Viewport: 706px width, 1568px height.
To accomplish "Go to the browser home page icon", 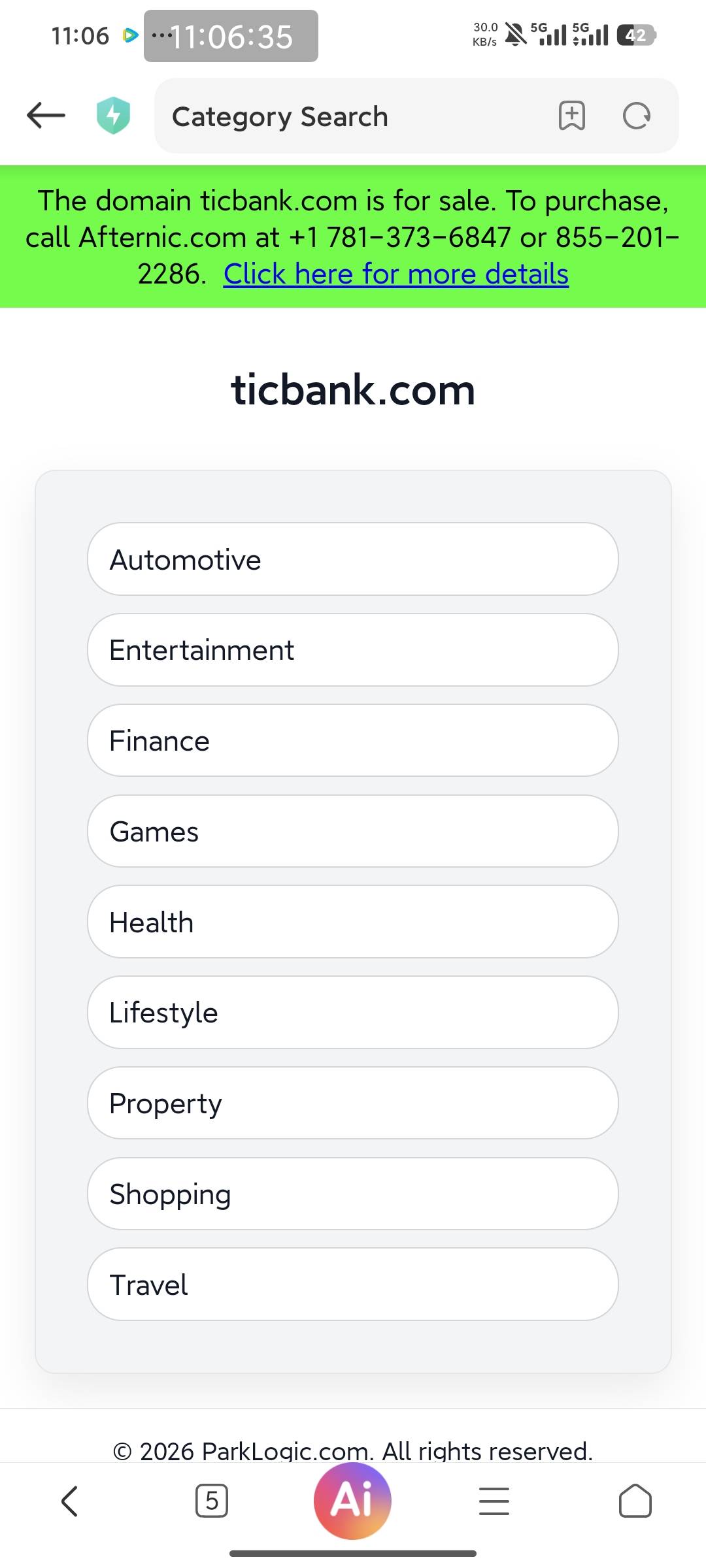I will (635, 1501).
